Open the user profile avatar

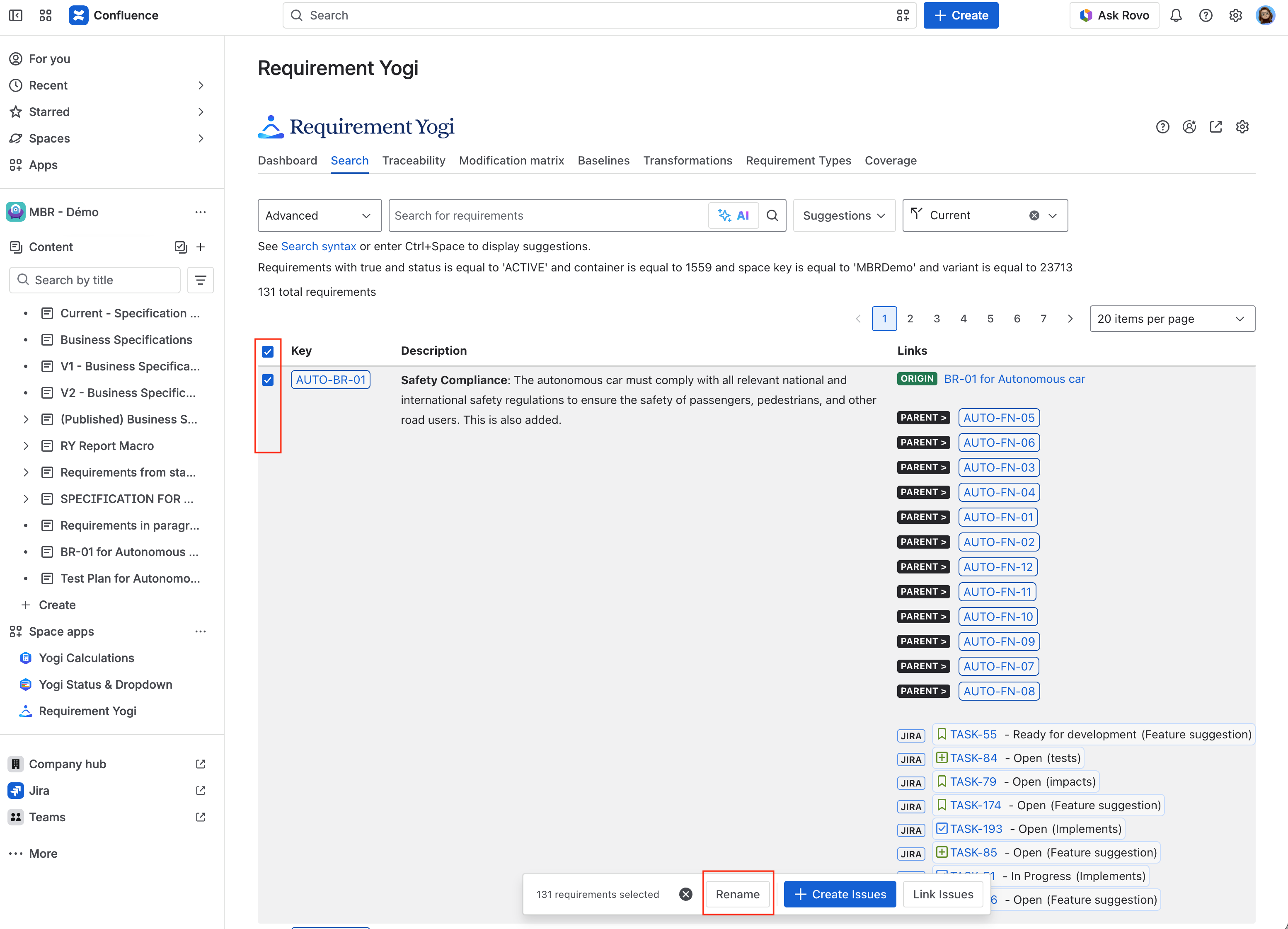[1265, 15]
